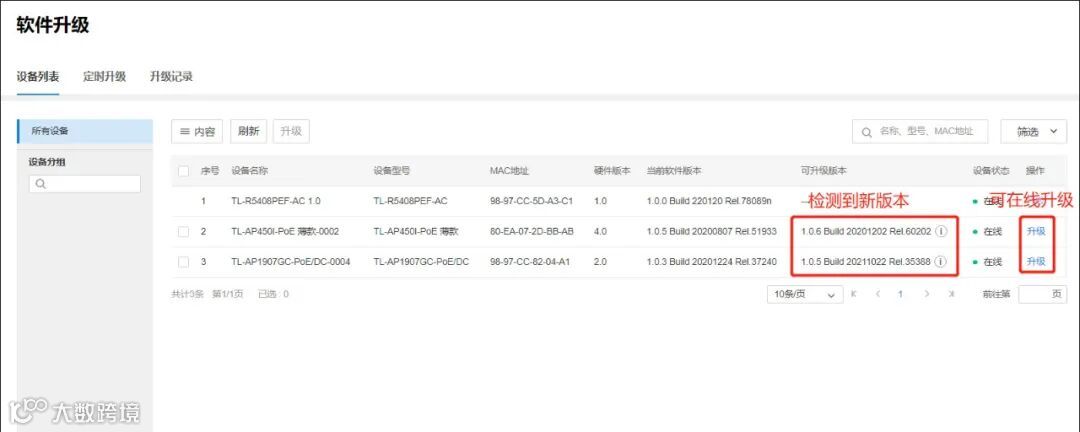
Task: Open info icon beside 1.0.5 Build 20211022
Action: click(942, 262)
